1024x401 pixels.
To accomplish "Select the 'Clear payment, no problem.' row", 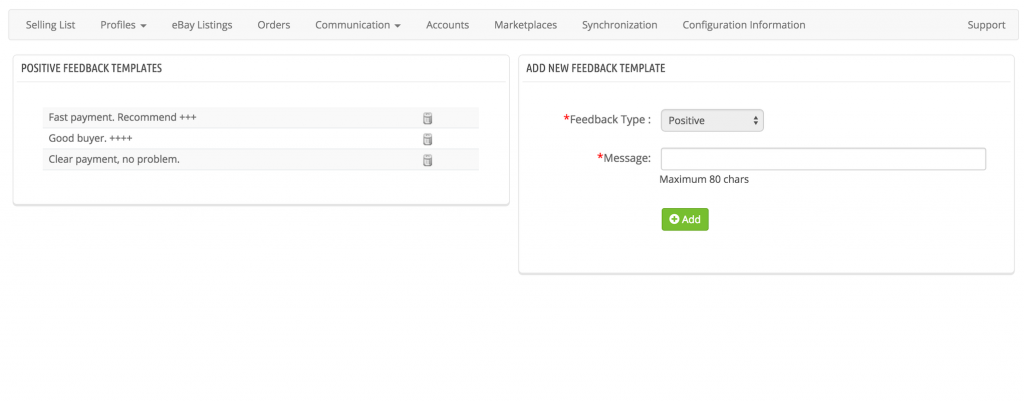I will tap(261, 159).
